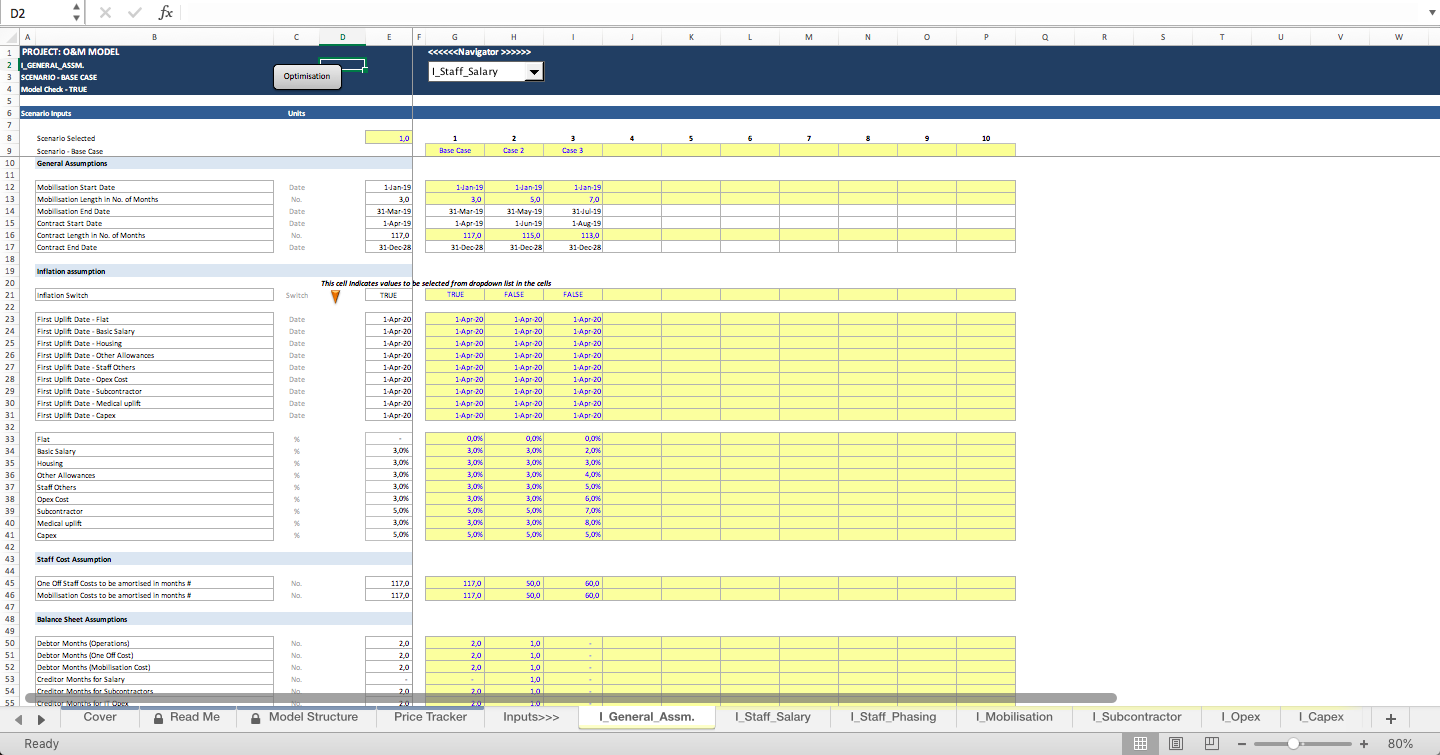The width and height of the screenshot is (1440, 755).
Task: Open Page Break Preview from the status bar
Action: coord(1211,744)
